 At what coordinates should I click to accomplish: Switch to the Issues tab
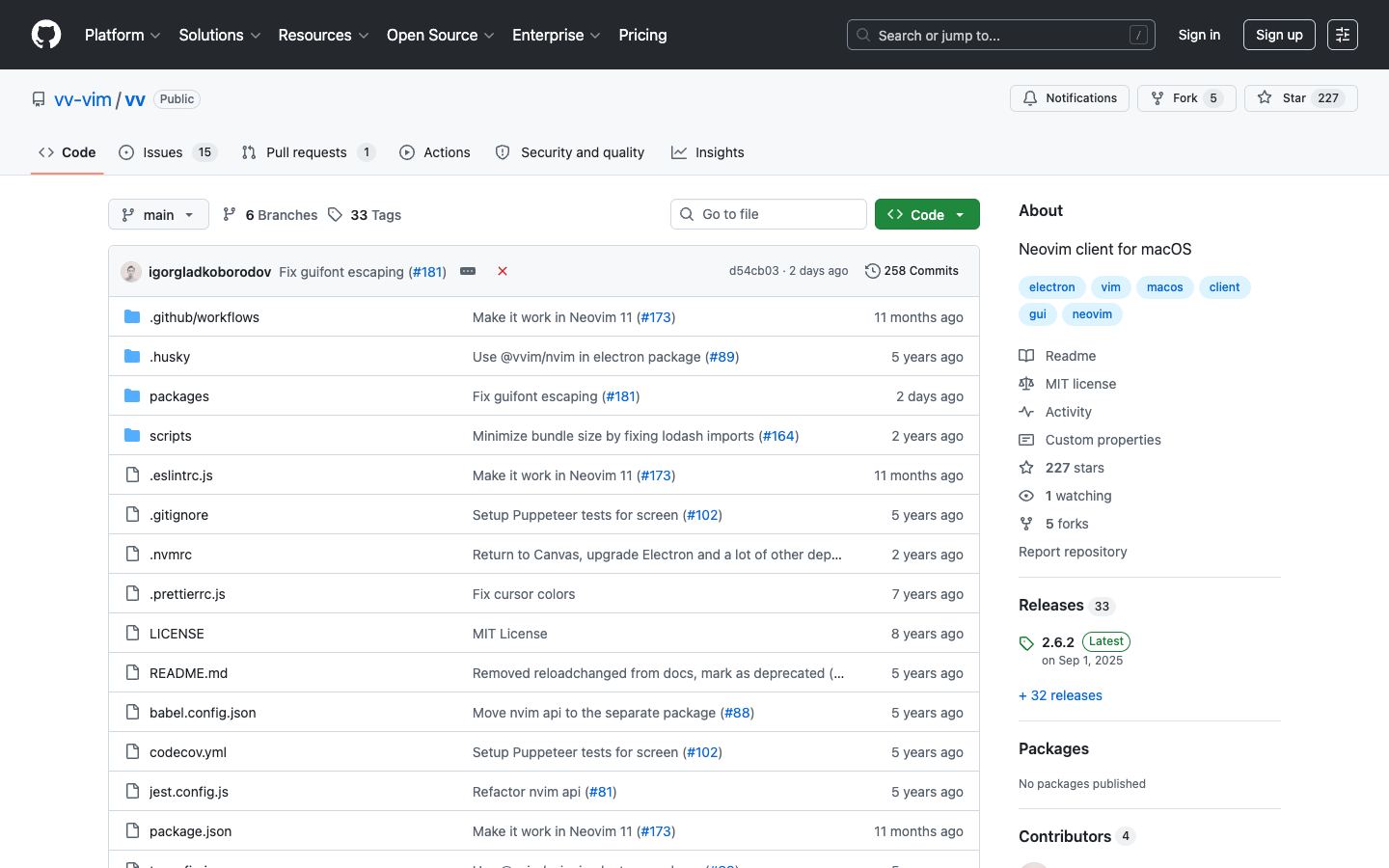point(168,152)
